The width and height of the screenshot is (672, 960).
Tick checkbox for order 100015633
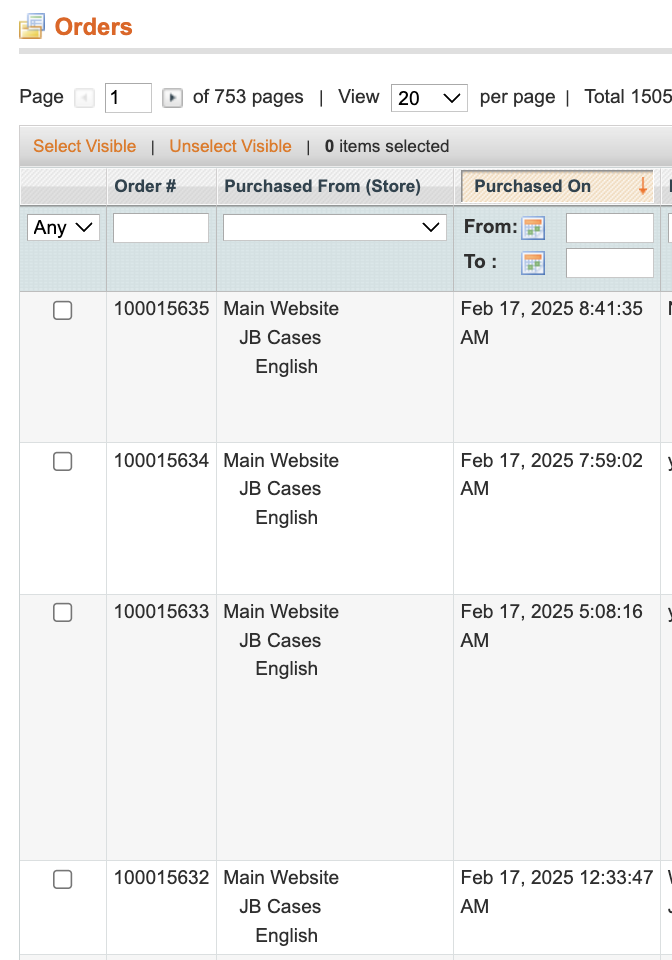[x=62, y=613]
